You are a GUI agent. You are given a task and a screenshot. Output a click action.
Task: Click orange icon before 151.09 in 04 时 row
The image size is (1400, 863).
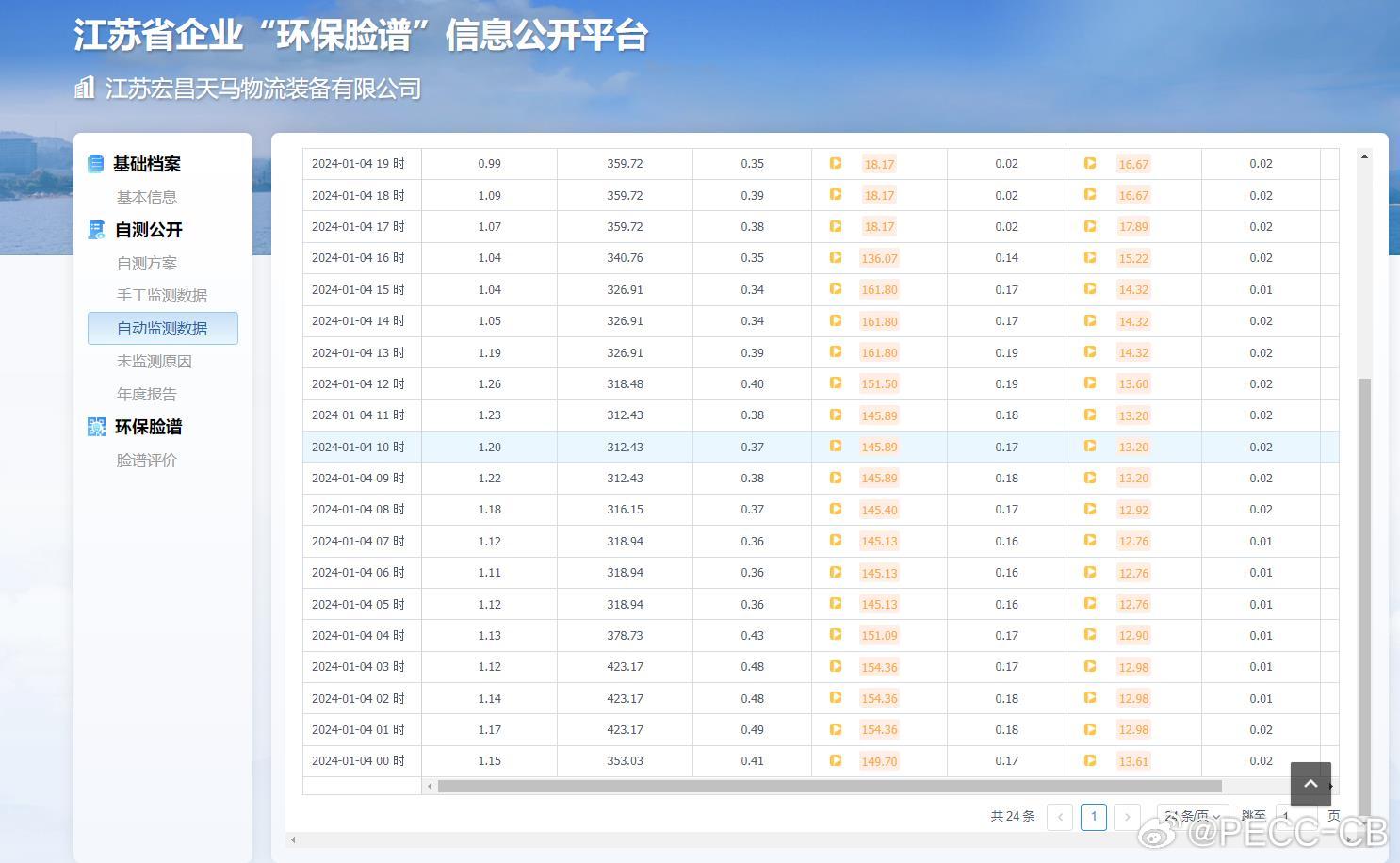click(836, 635)
